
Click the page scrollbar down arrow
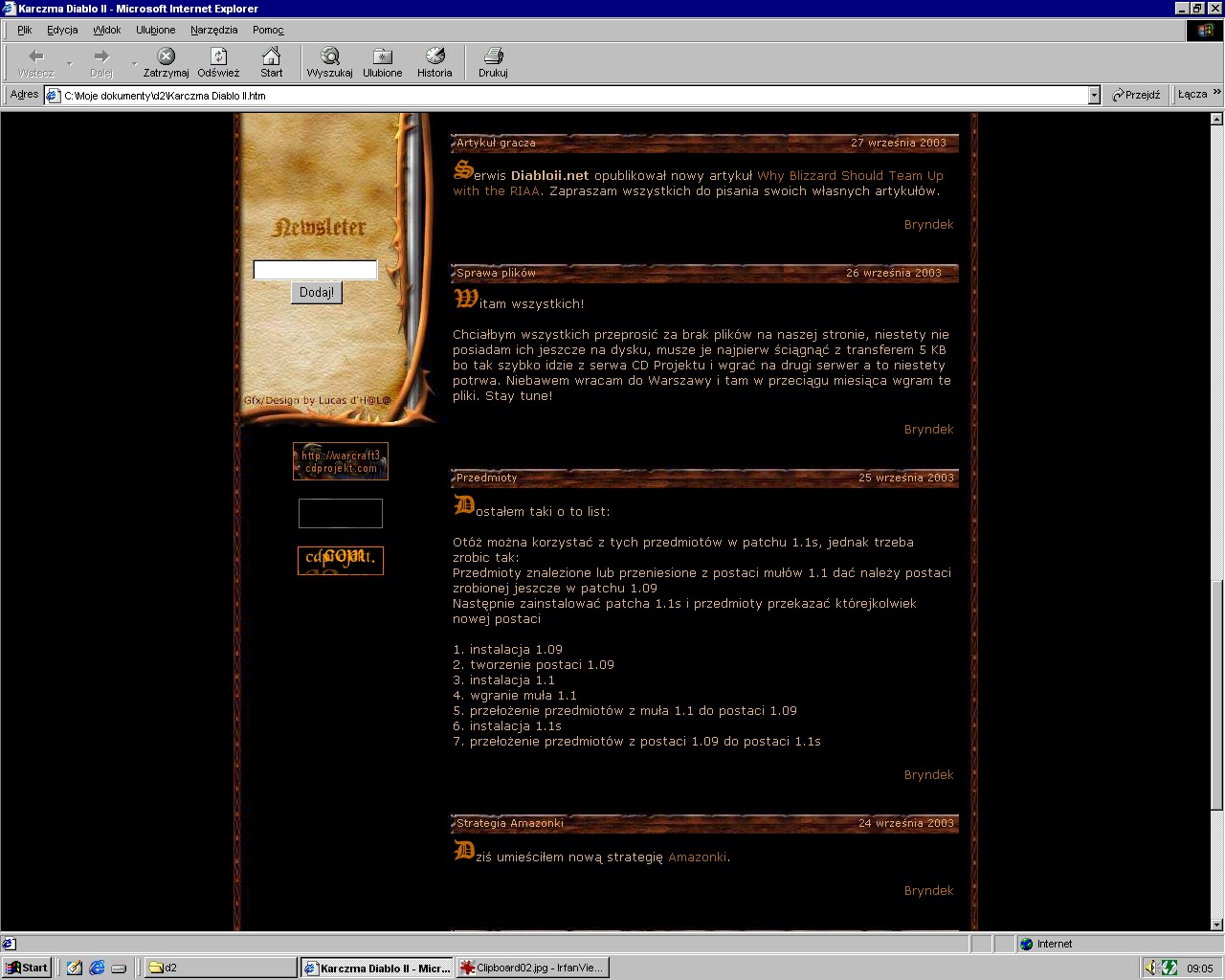coord(1216,924)
